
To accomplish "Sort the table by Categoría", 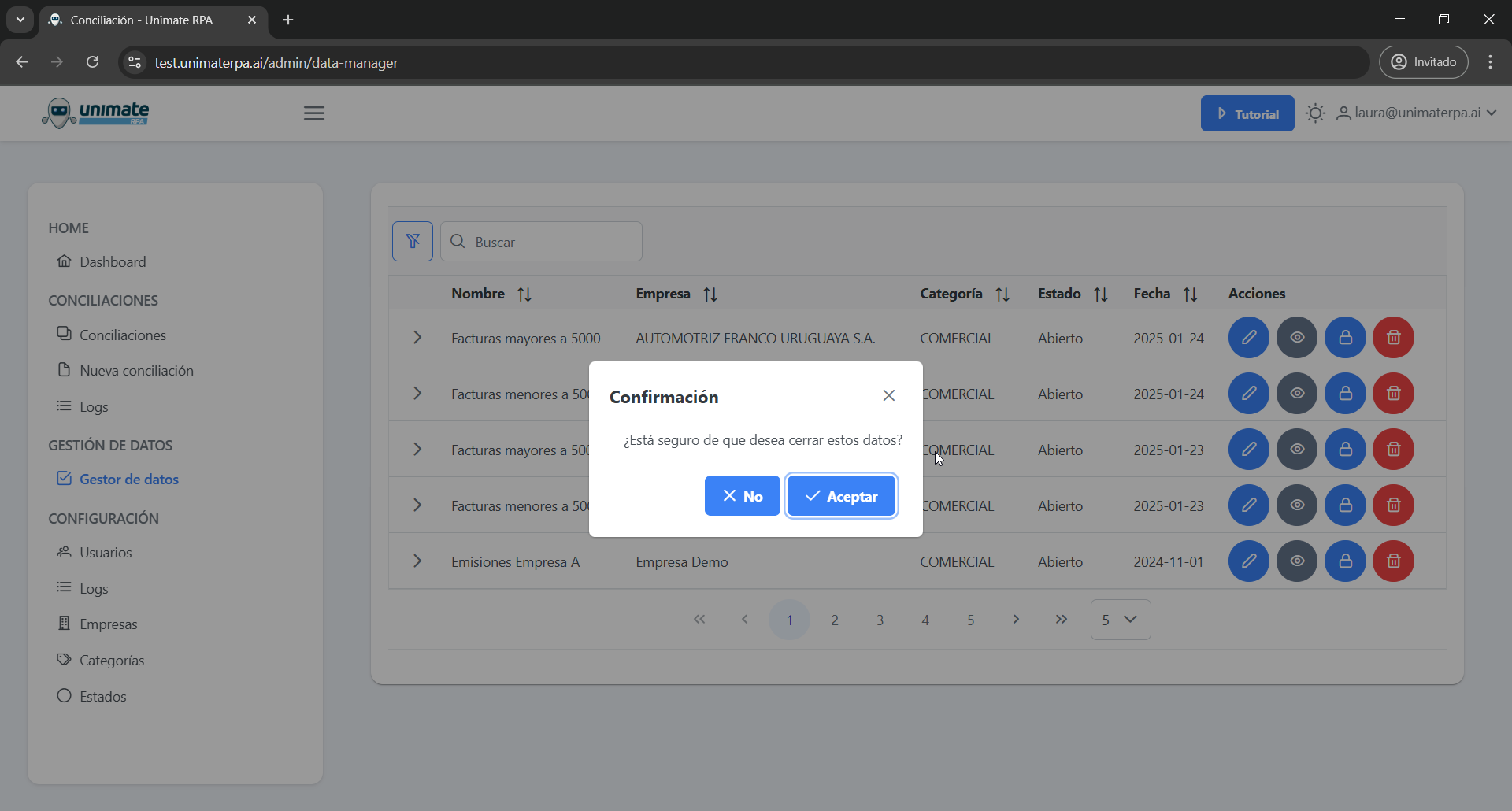I will (1002, 294).
